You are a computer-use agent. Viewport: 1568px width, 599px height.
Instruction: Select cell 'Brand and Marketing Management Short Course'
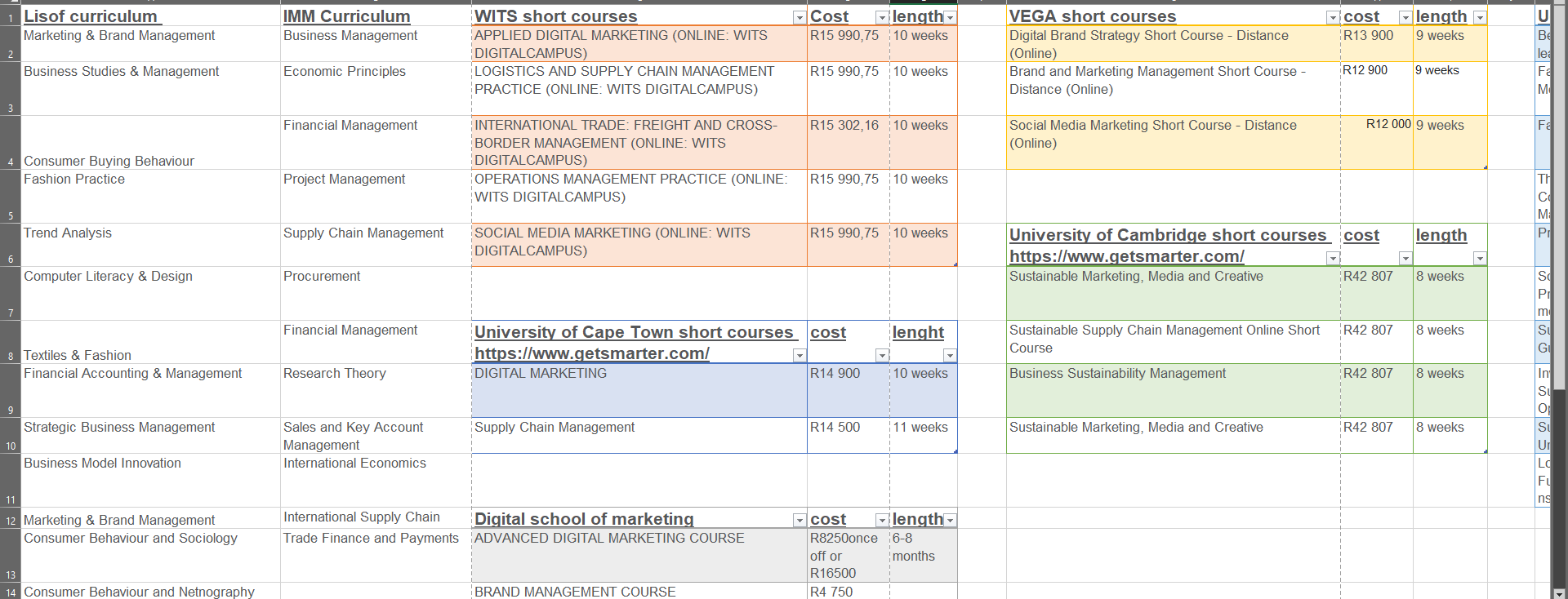click(x=1174, y=89)
